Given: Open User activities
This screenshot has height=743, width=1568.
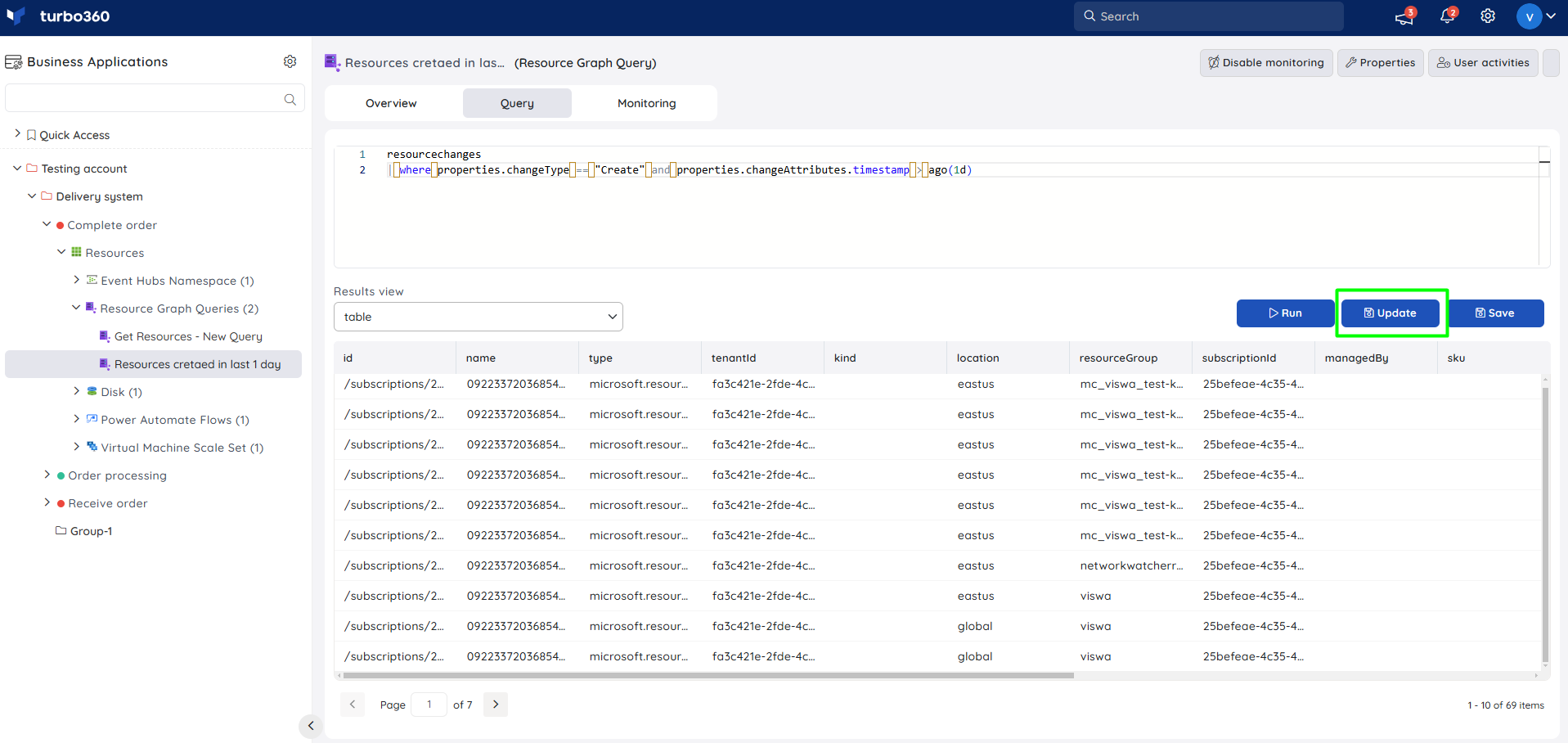Looking at the screenshot, I should point(1483,63).
